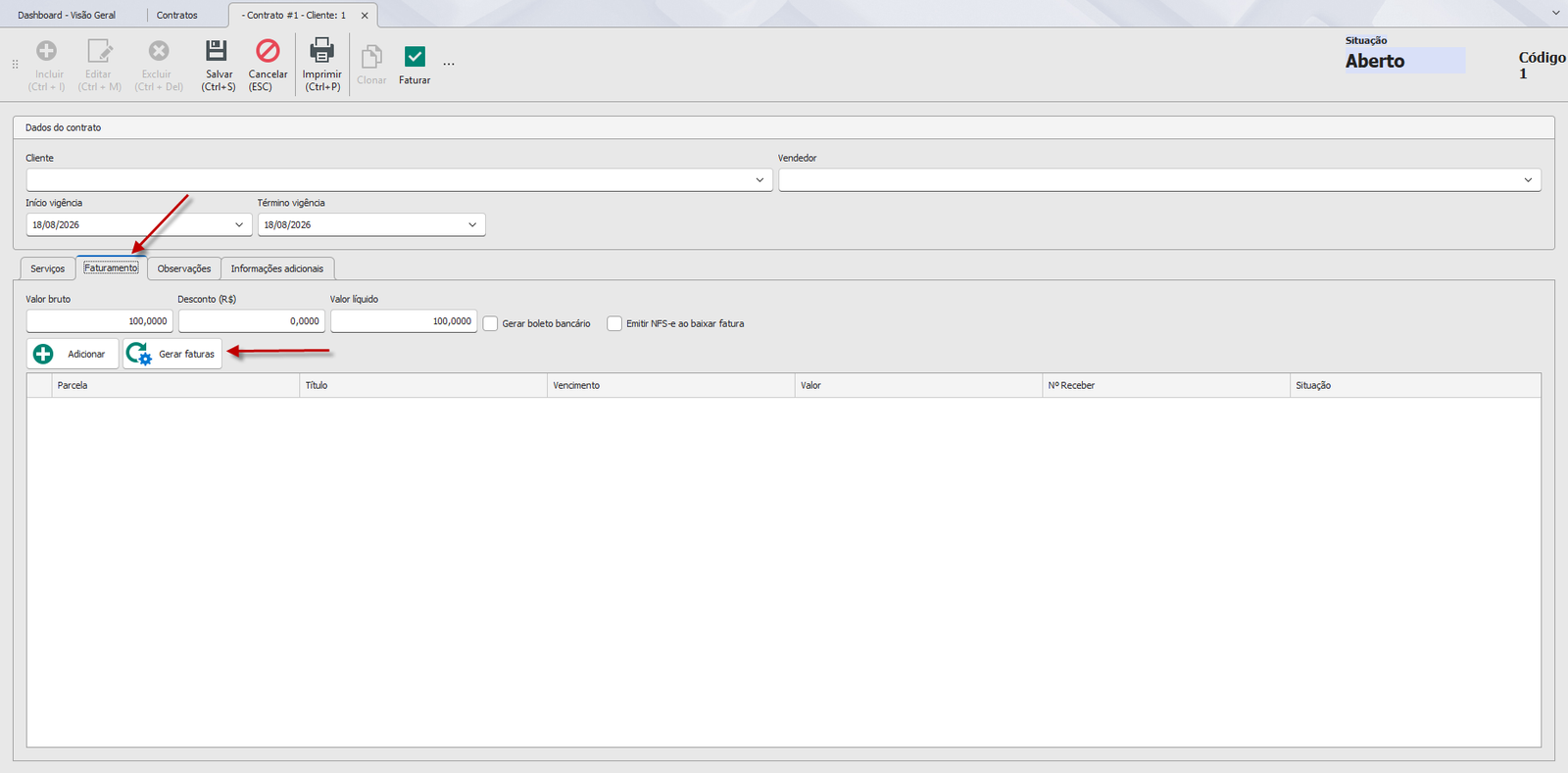Expand the tab list chevron at top right
This screenshot has height=773, width=1568.
[1555, 13]
